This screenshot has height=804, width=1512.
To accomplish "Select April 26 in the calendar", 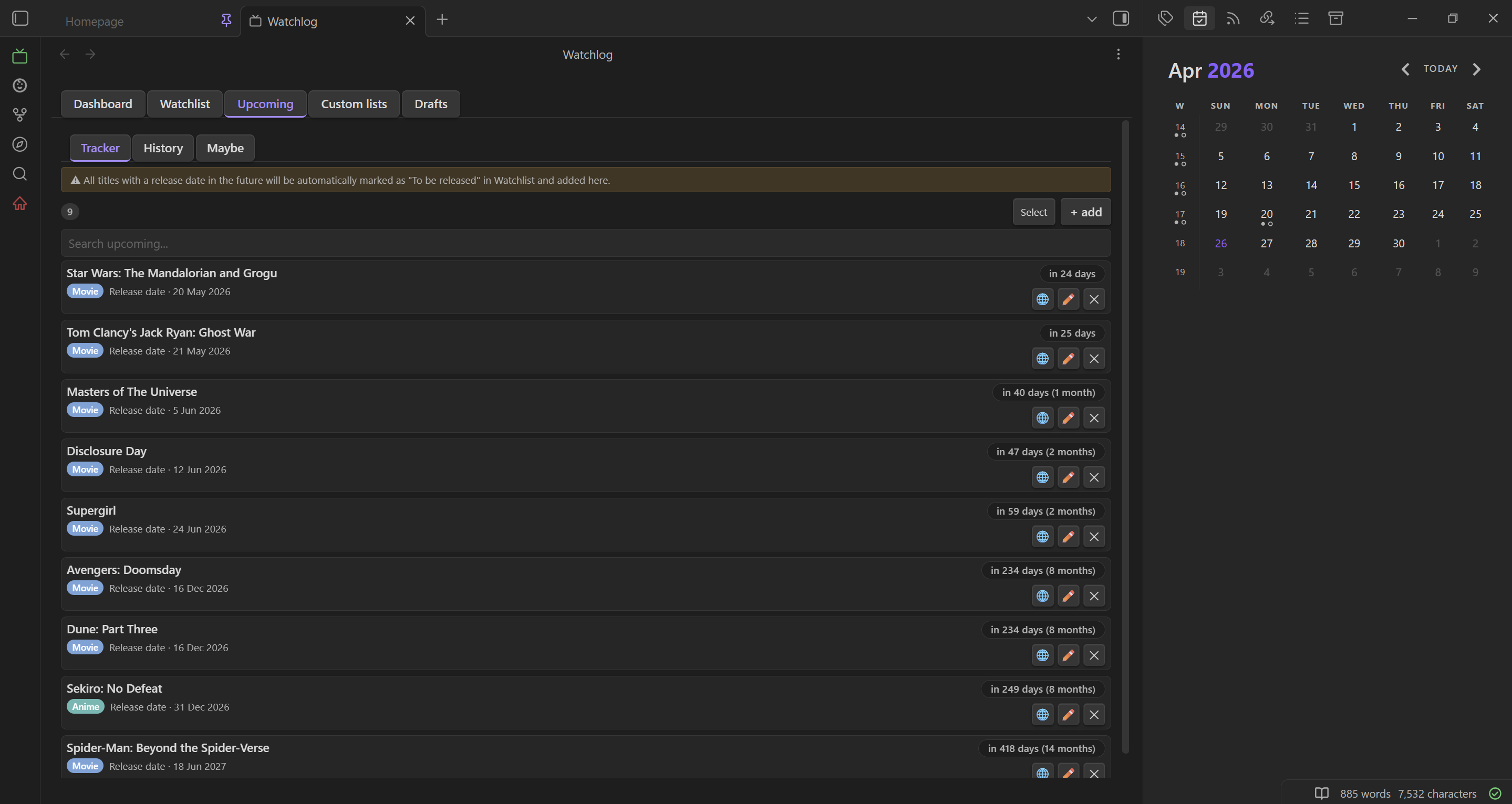I will coord(1221,244).
